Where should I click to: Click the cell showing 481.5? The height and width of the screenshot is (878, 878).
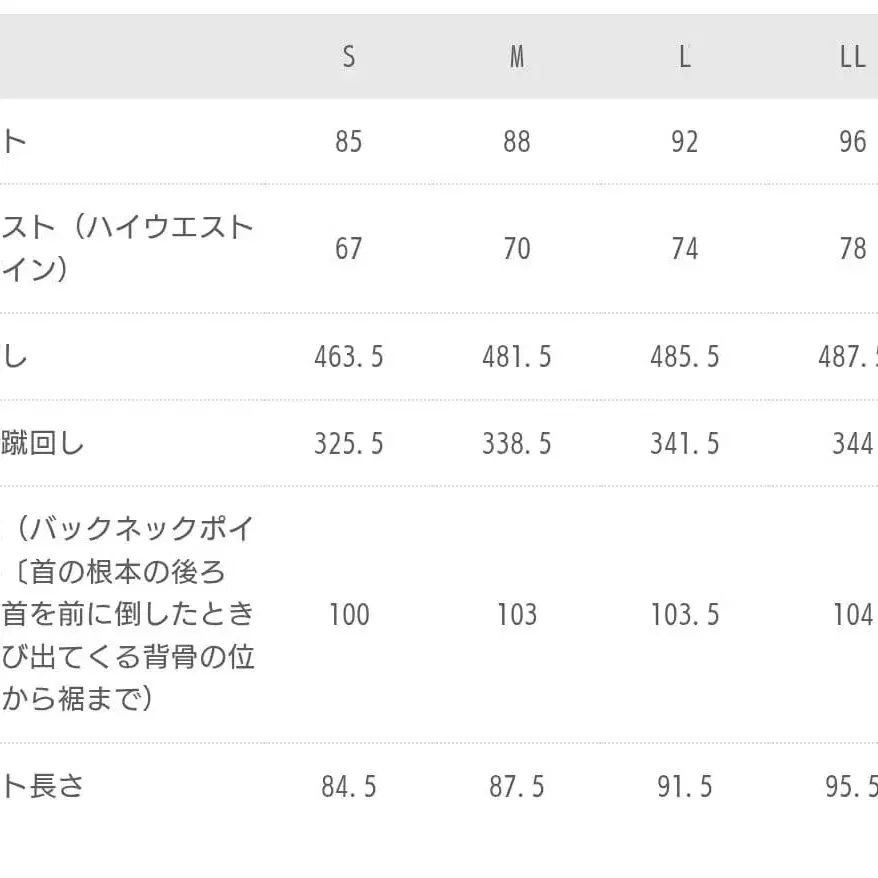pos(517,357)
